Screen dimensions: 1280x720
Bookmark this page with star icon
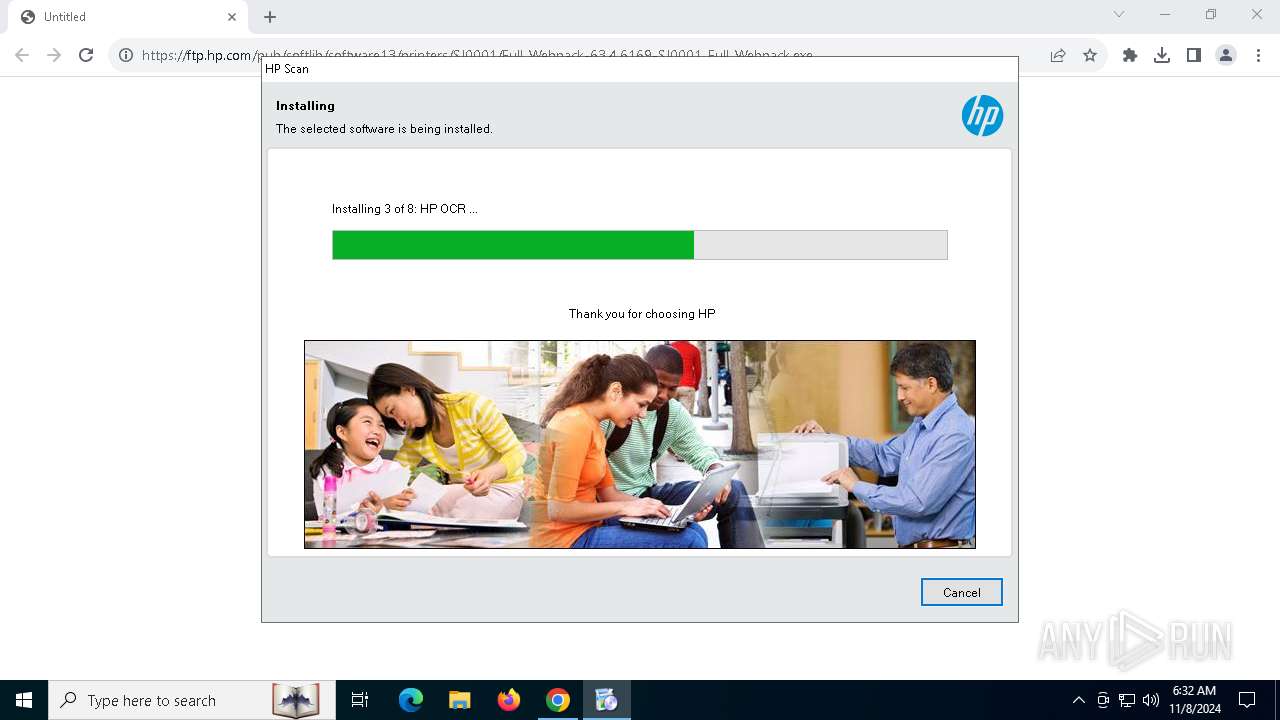pos(1090,55)
